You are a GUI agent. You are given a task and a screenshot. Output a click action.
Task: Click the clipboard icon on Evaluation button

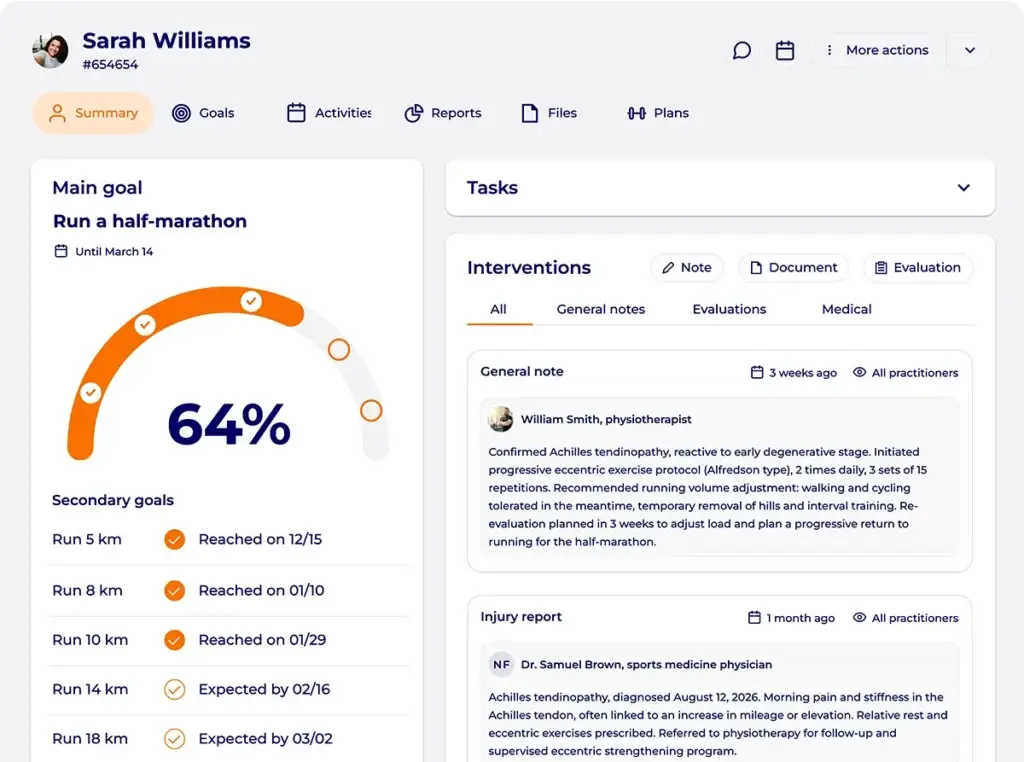click(881, 268)
